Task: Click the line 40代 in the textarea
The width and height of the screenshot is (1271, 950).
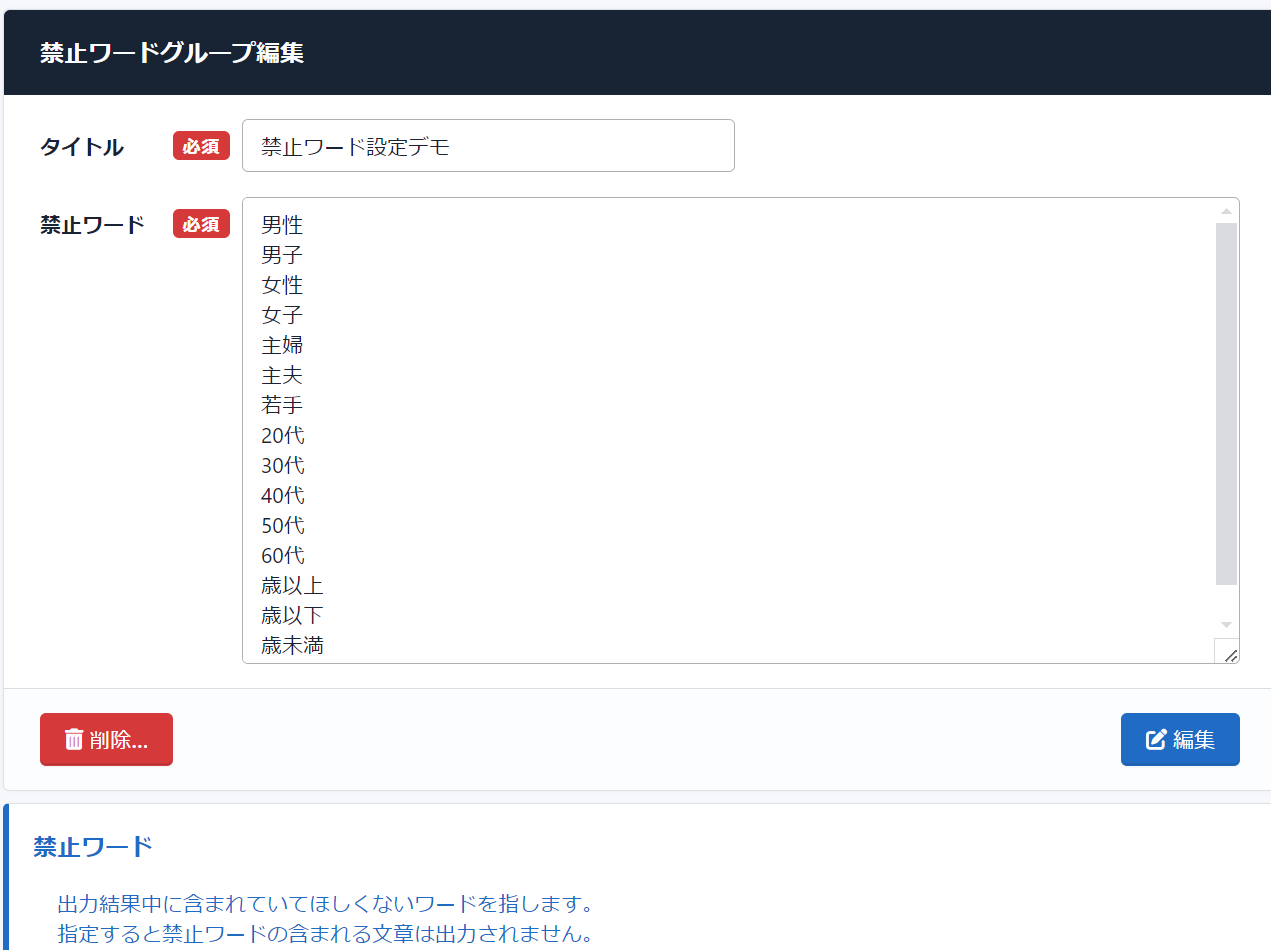Action: (x=283, y=495)
